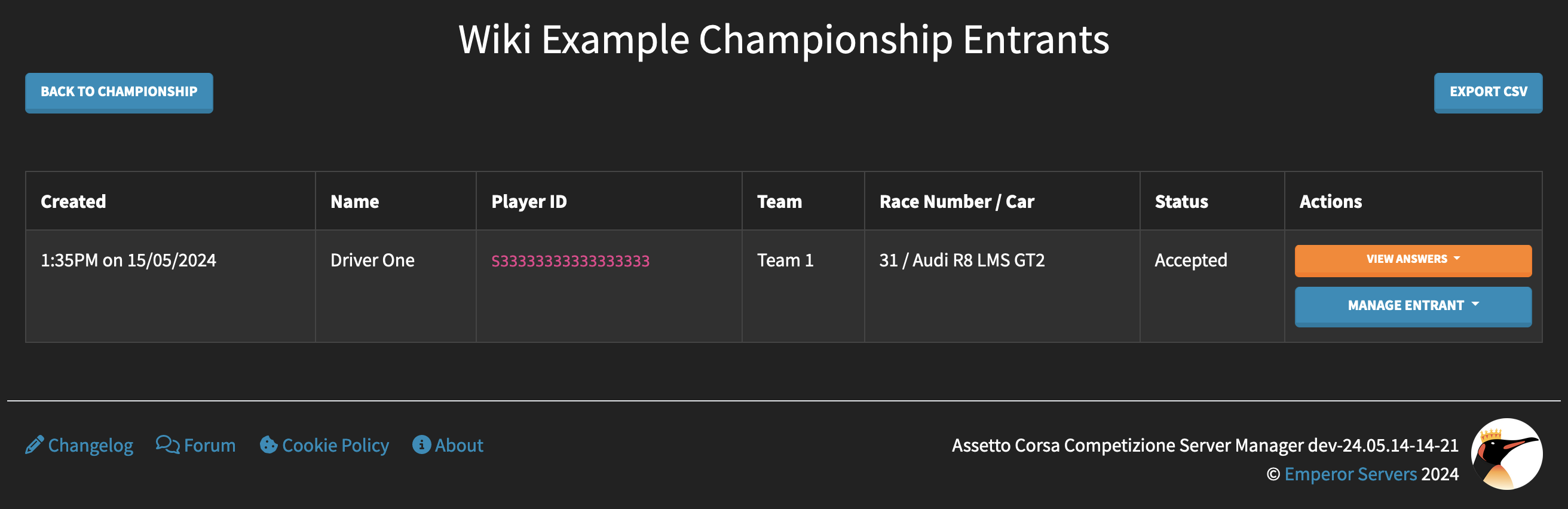Open the View Answers dropdown
Image resolution: width=1568 pixels, height=509 pixels.
1412,260
